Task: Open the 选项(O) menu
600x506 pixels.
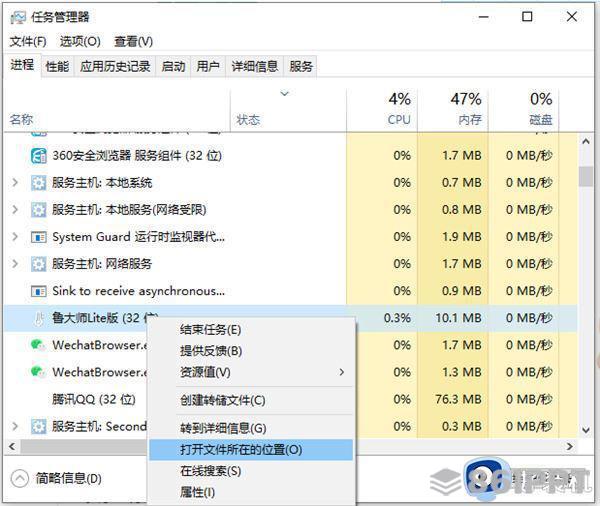Action: [x=80, y=41]
